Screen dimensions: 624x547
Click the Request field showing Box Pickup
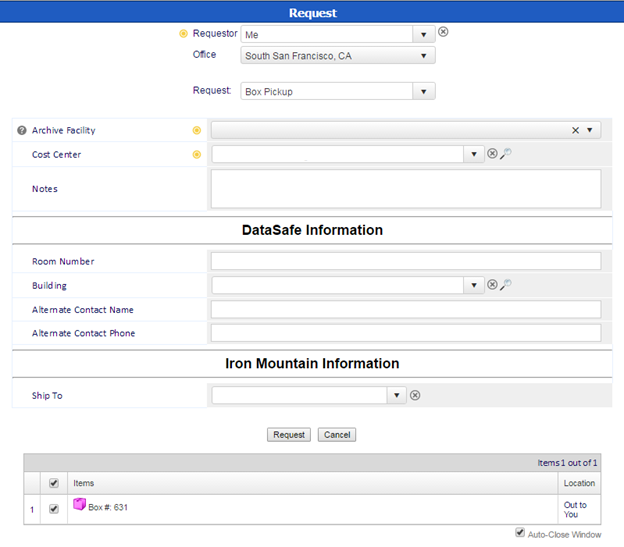pyautogui.click(x=327, y=91)
